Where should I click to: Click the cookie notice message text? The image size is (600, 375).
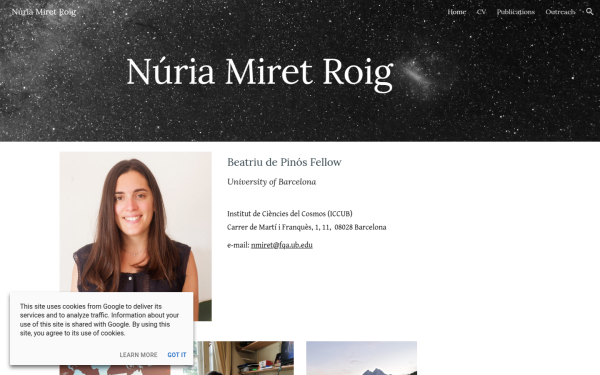(x=99, y=320)
